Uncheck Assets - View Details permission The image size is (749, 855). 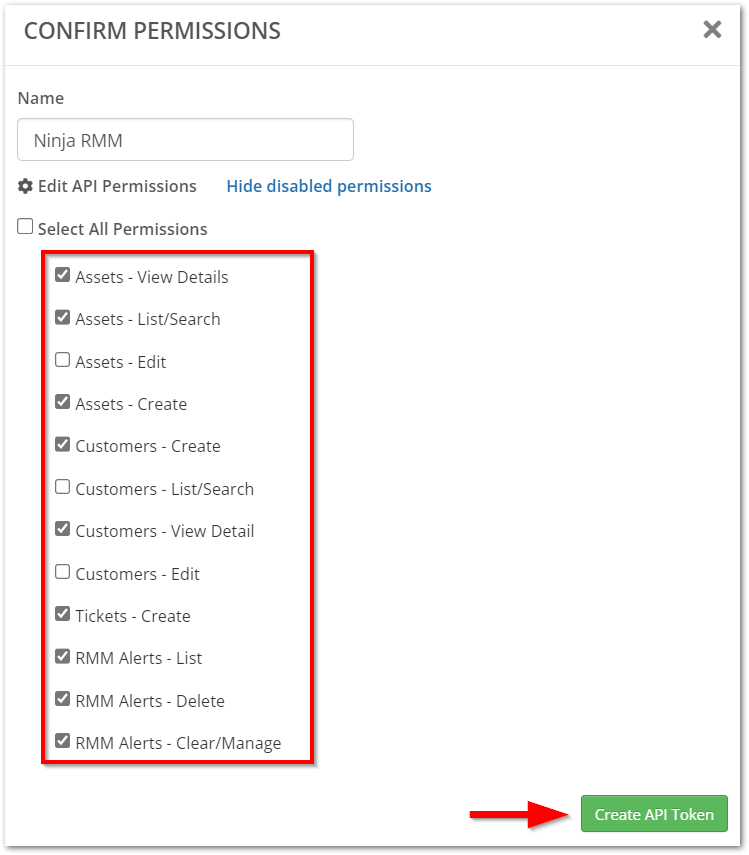point(63,275)
